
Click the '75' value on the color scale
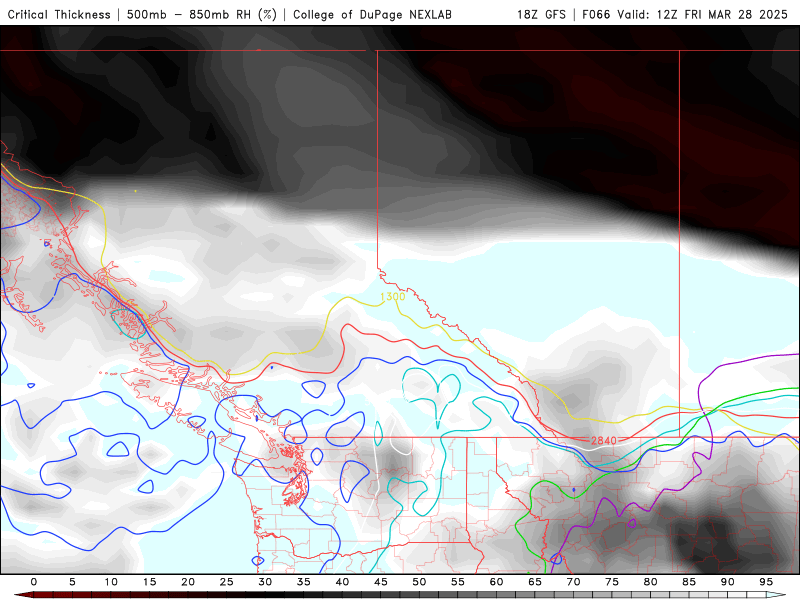coord(612,582)
